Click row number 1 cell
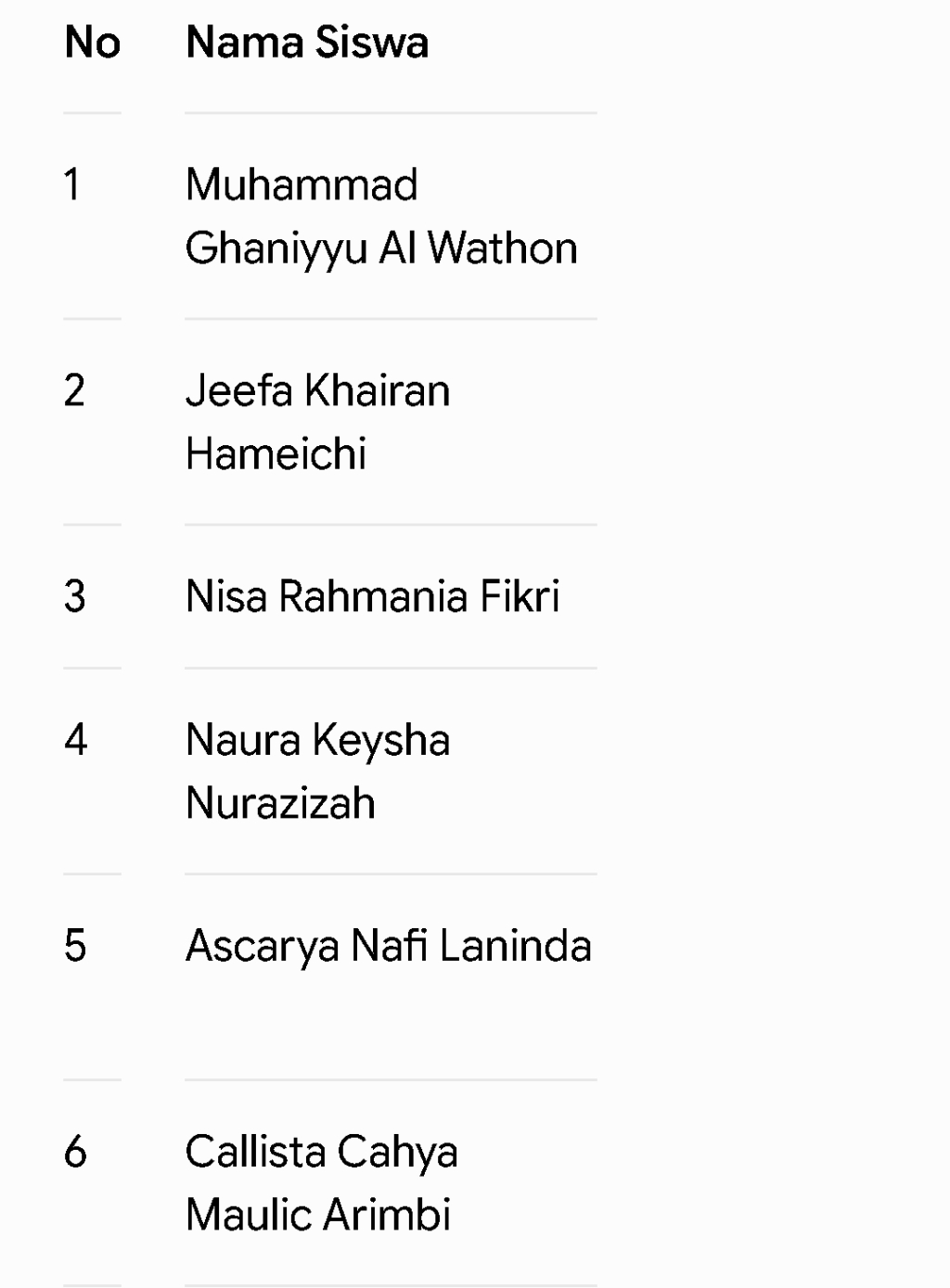Viewport: 950px width, 1288px height. click(x=72, y=185)
